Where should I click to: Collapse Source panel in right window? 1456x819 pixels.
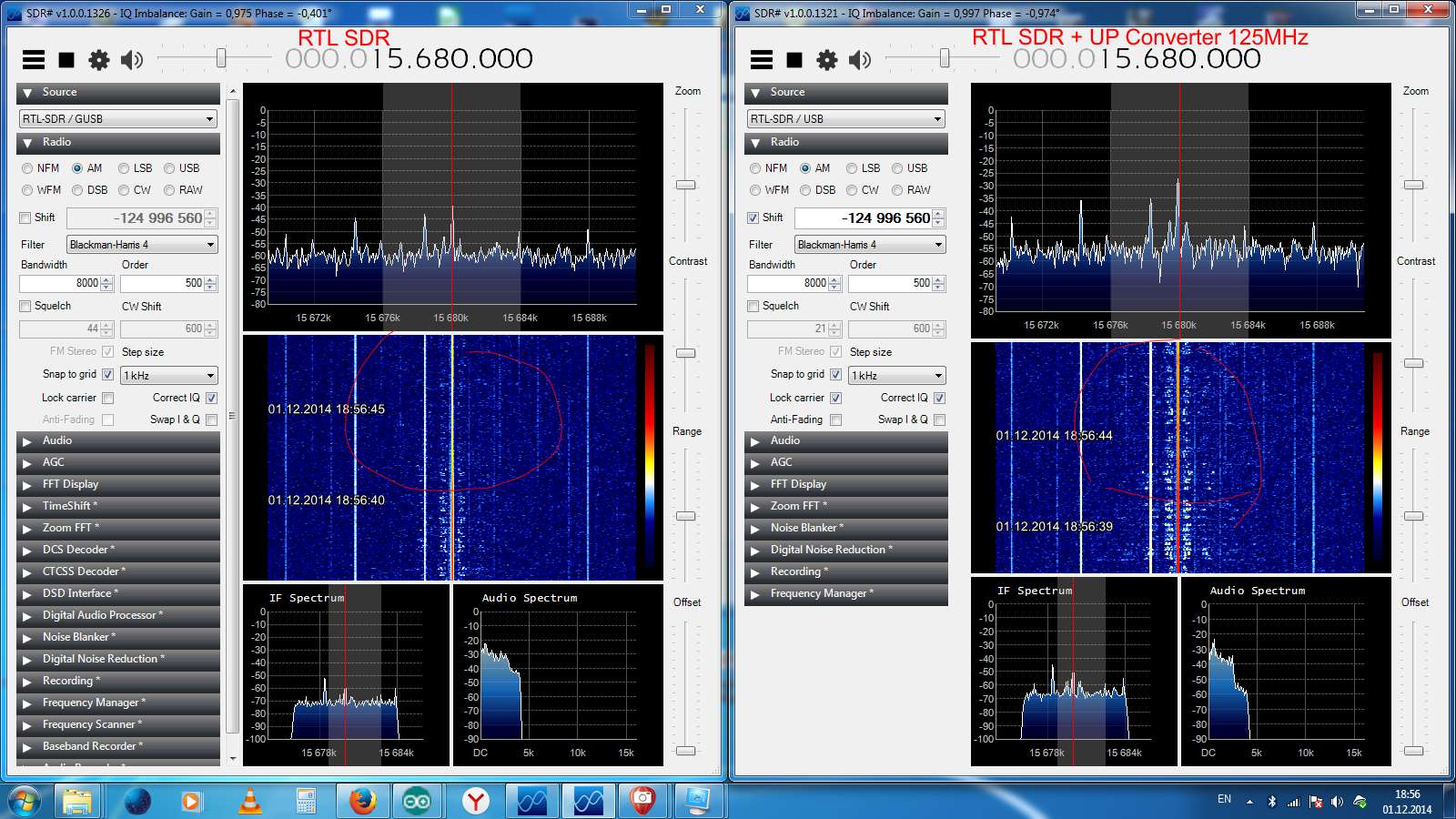[846, 93]
